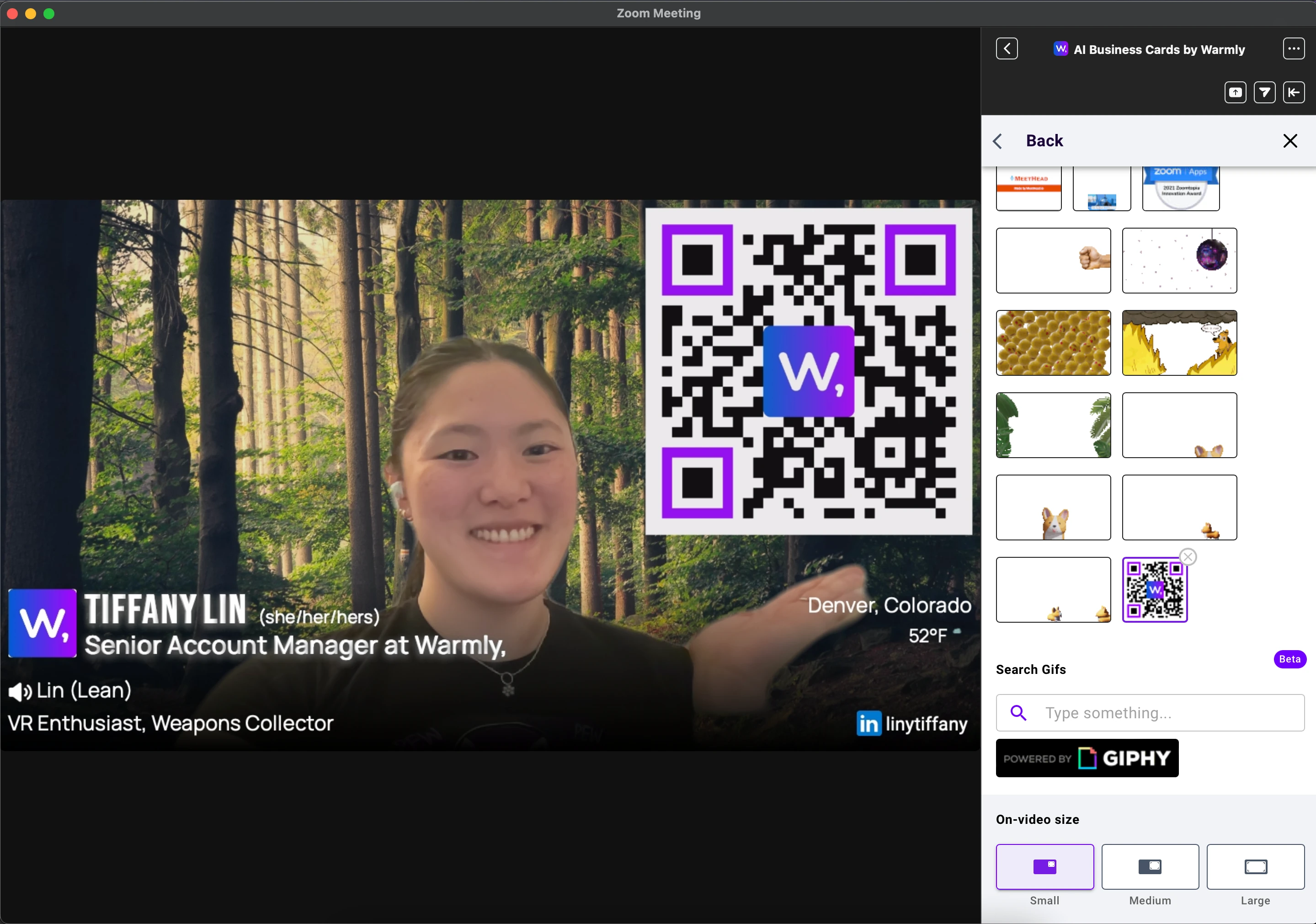This screenshot has height=924, width=1316.
Task: Click the chevron left of Back
Action: point(998,141)
